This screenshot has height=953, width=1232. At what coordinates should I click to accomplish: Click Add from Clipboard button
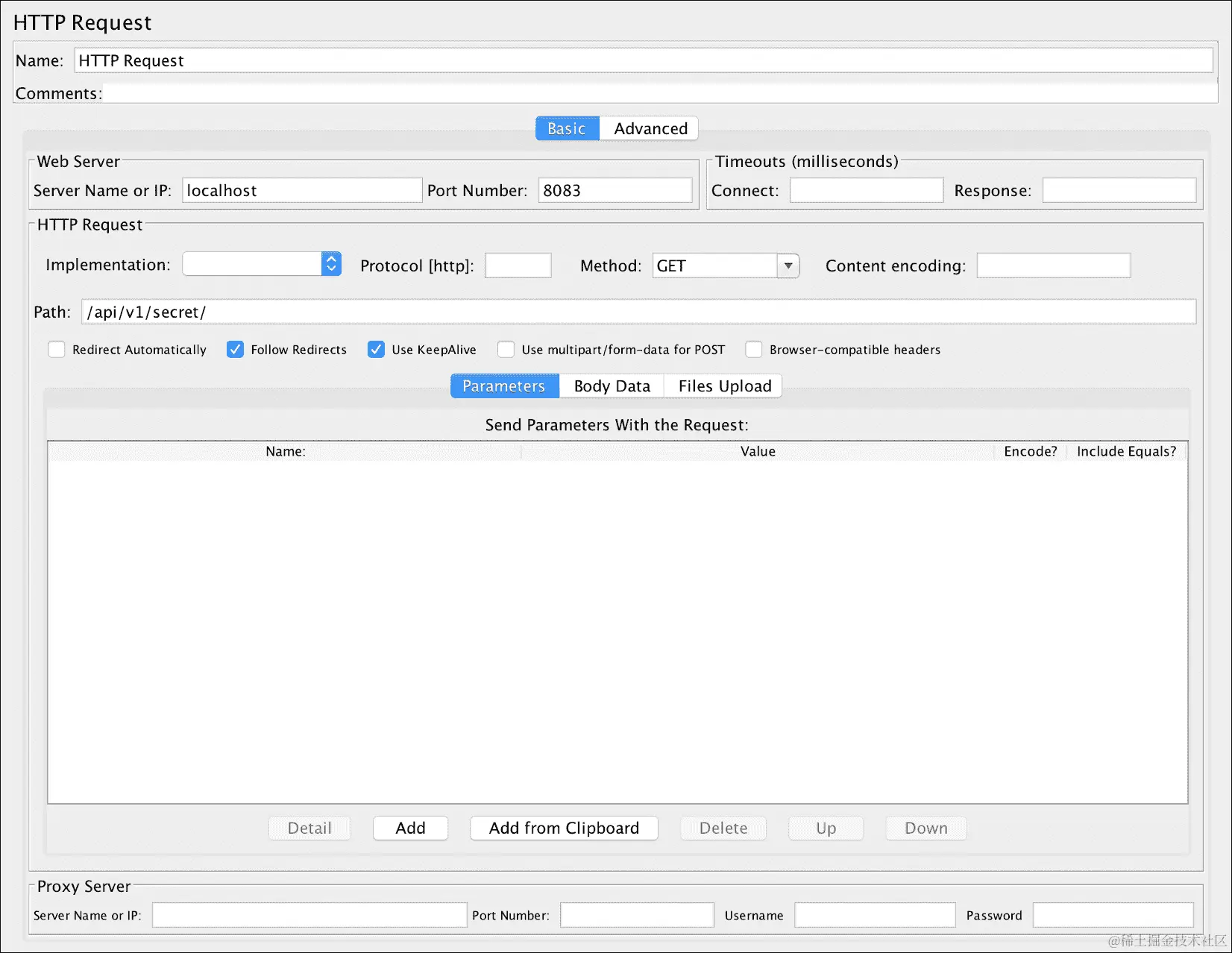(564, 828)
